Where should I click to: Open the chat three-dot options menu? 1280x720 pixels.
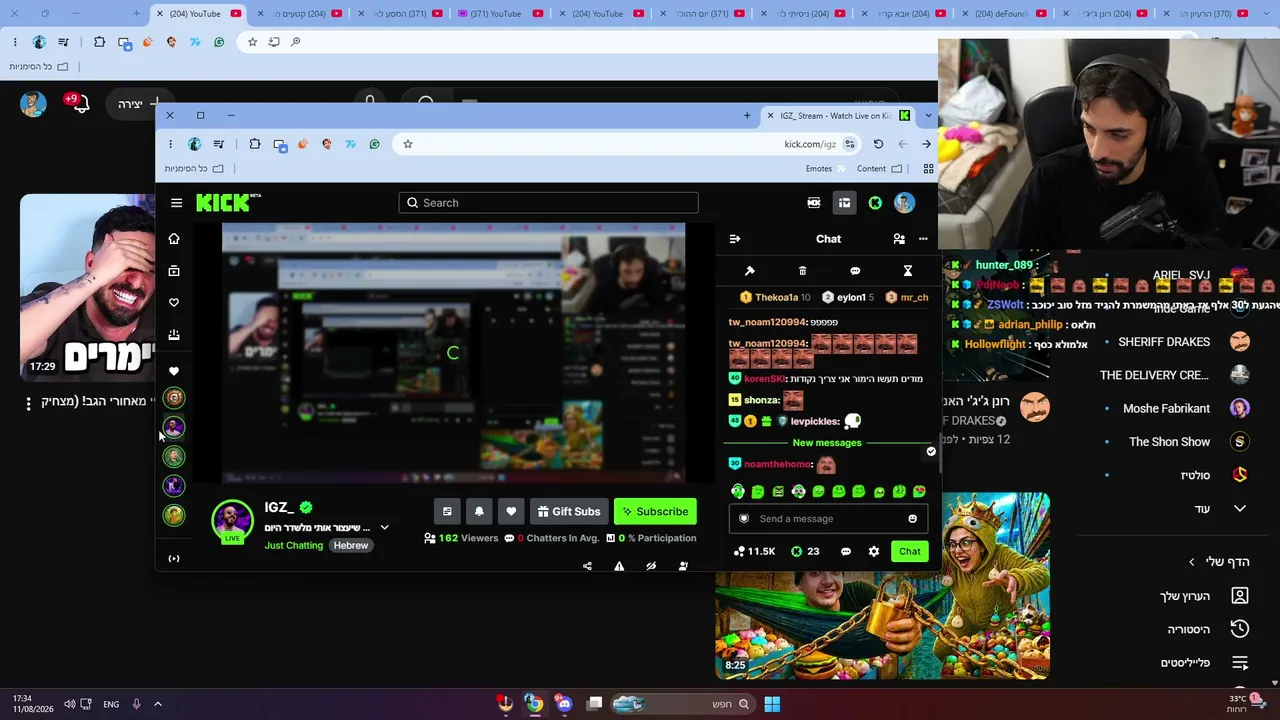coord(923,239)
